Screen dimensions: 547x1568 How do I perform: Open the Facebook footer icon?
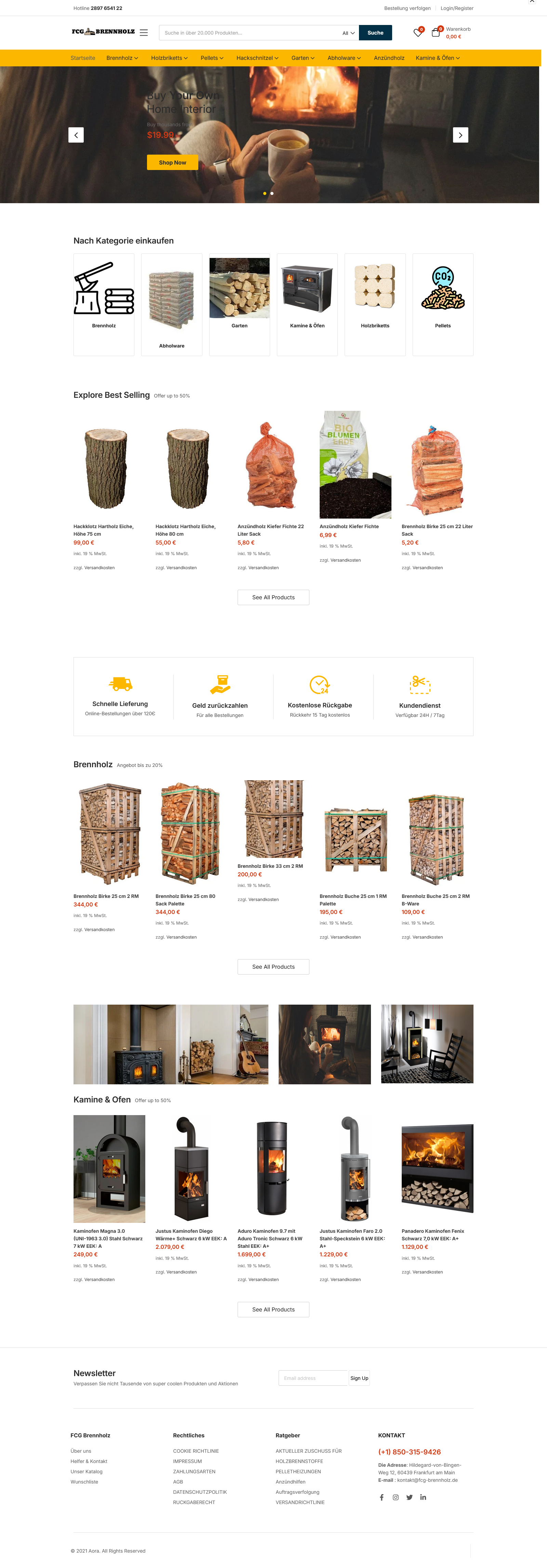click(x=382, y=1498)
